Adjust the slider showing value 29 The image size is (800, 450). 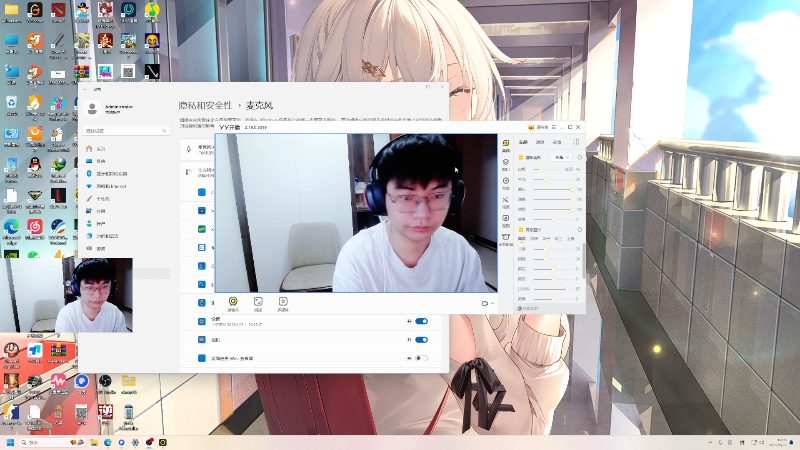554,179
